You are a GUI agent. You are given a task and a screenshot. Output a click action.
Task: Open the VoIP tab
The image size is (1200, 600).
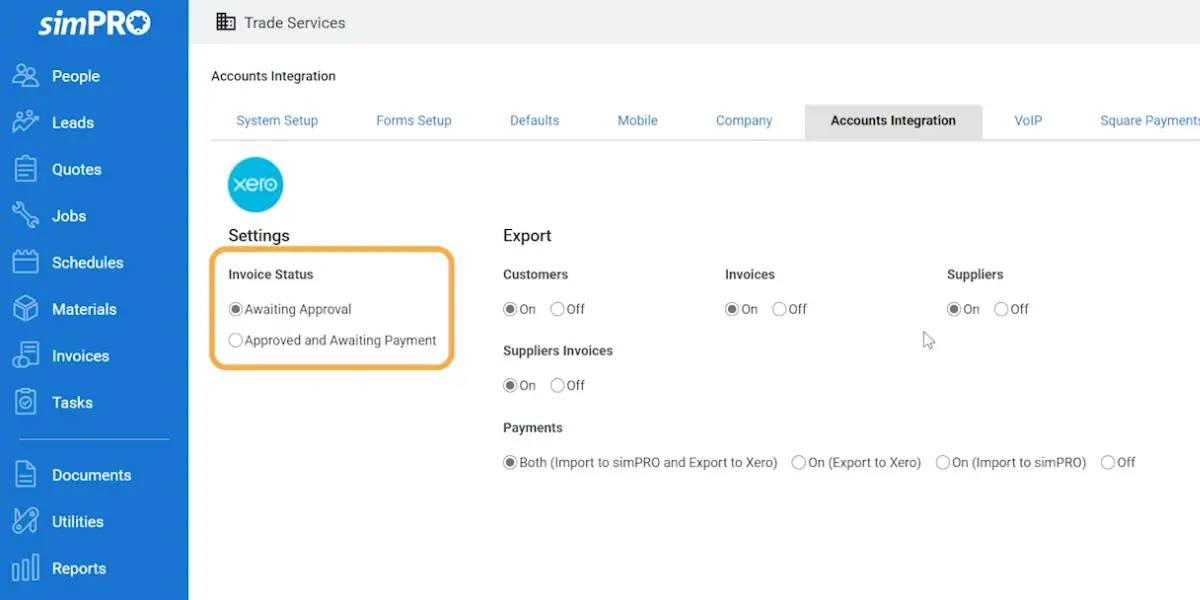1028,120
